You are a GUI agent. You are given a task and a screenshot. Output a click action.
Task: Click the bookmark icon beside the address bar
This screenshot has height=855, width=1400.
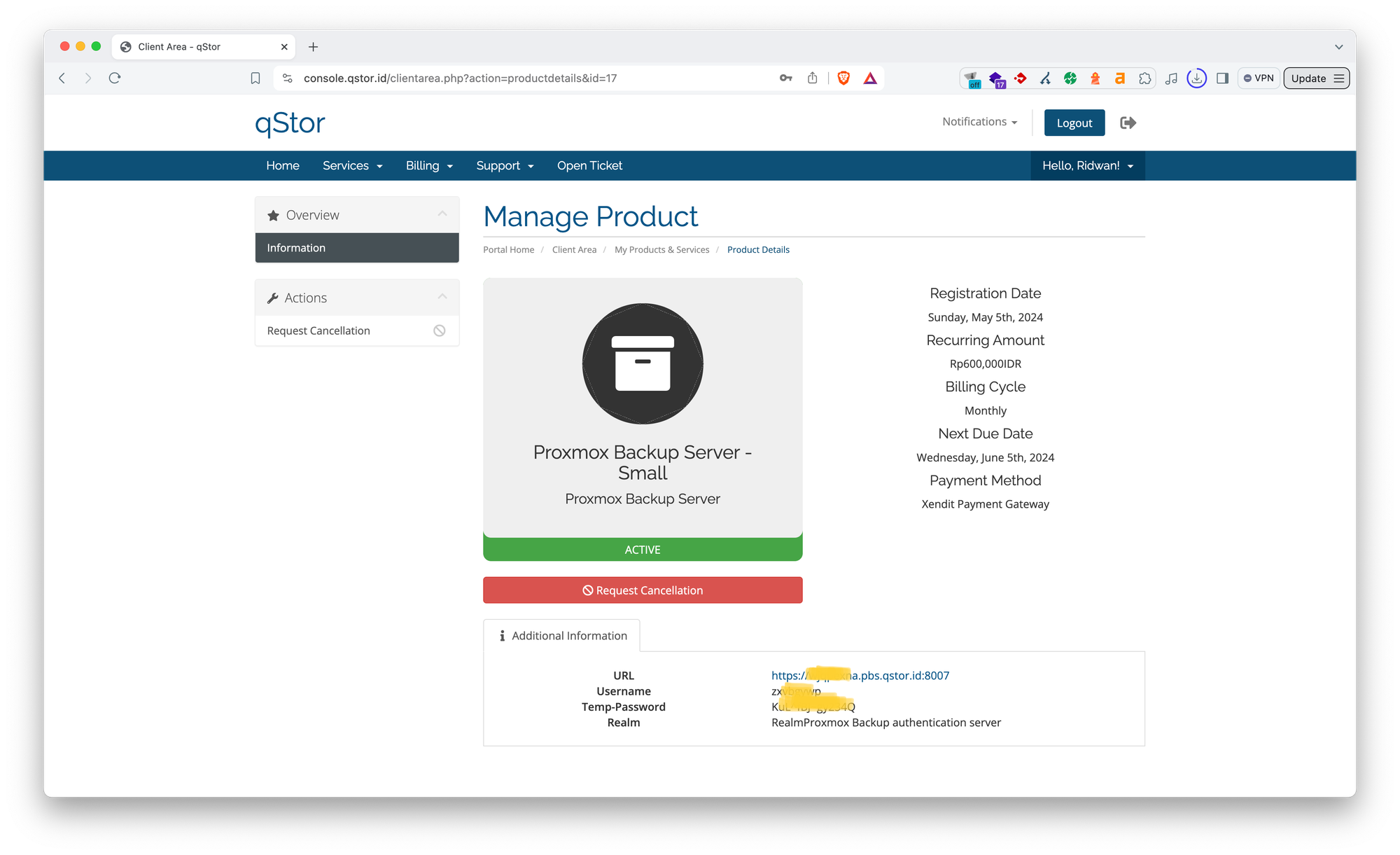(x=255, y=78)
